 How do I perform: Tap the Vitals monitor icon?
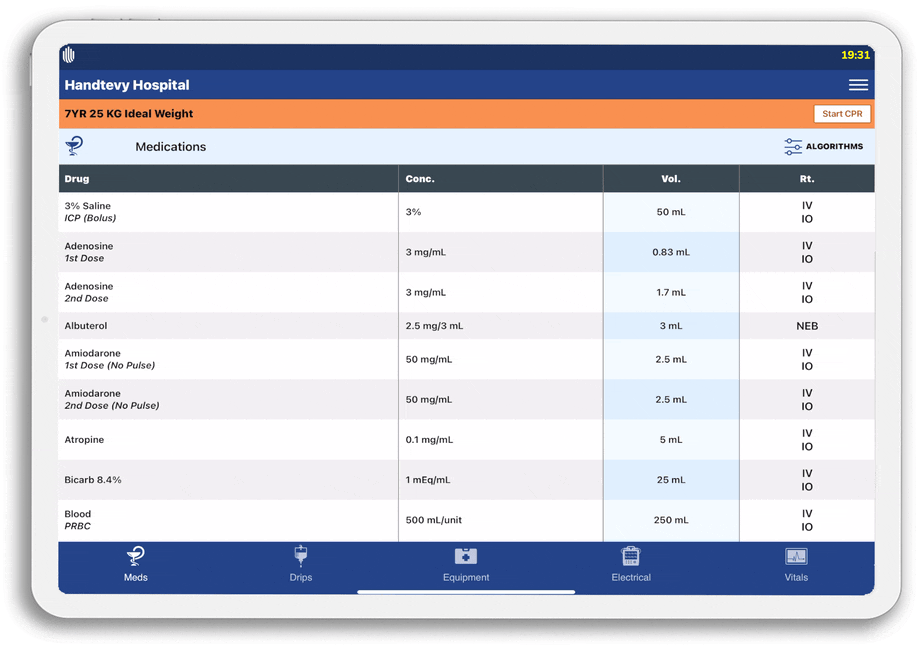[796, 556]
